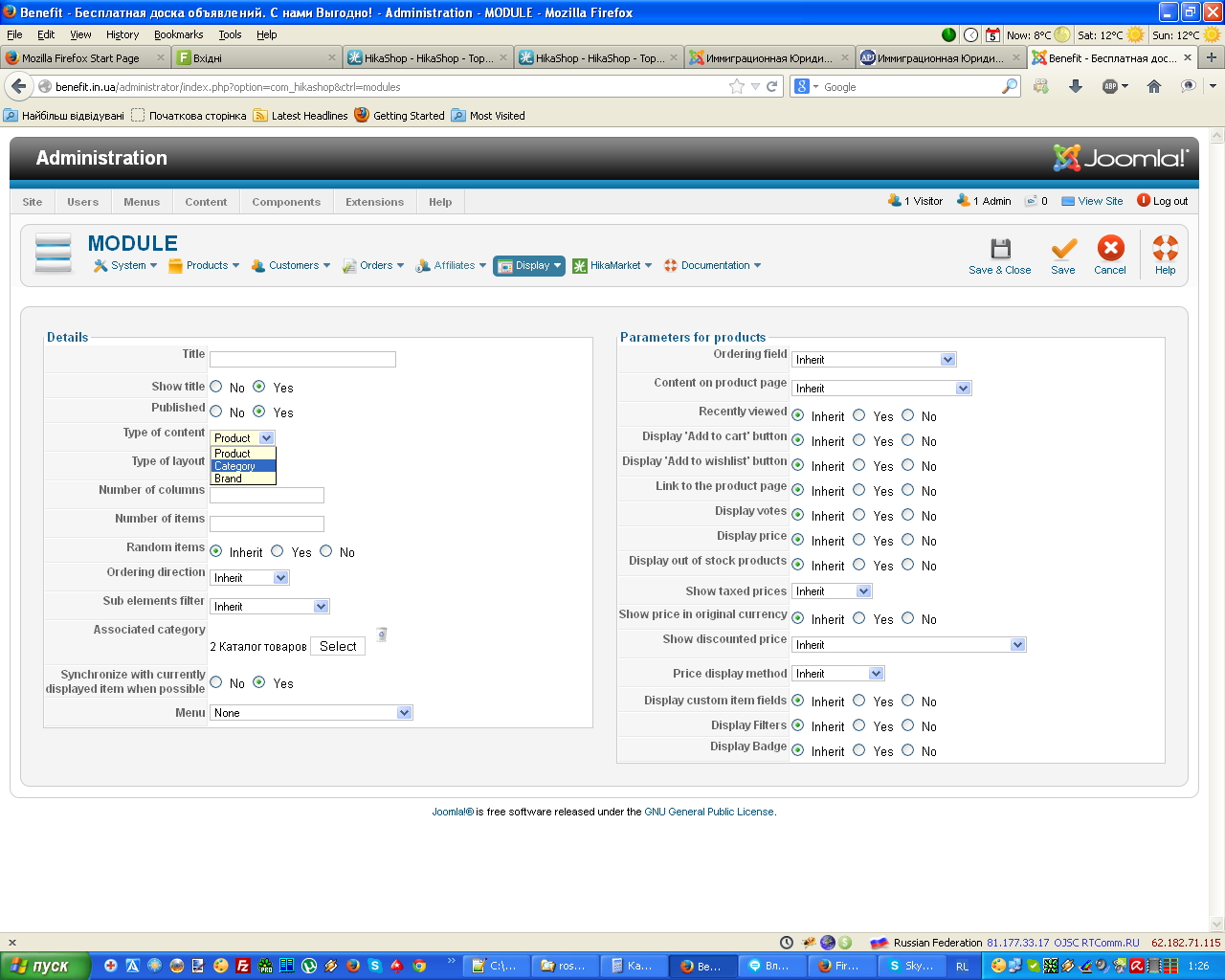Screen dimensions: 1225x980
Task: Open Help lifebuoy icon in toolbar
Action: tap(1165, 249)
